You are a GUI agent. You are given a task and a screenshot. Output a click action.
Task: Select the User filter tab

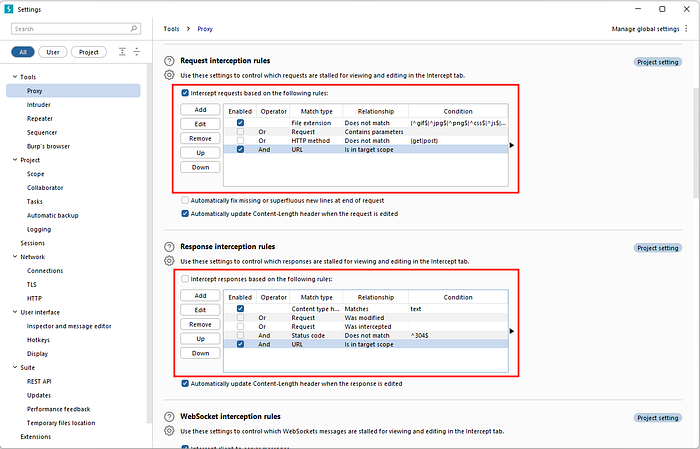pyautogui.click(x=53, y=52)
